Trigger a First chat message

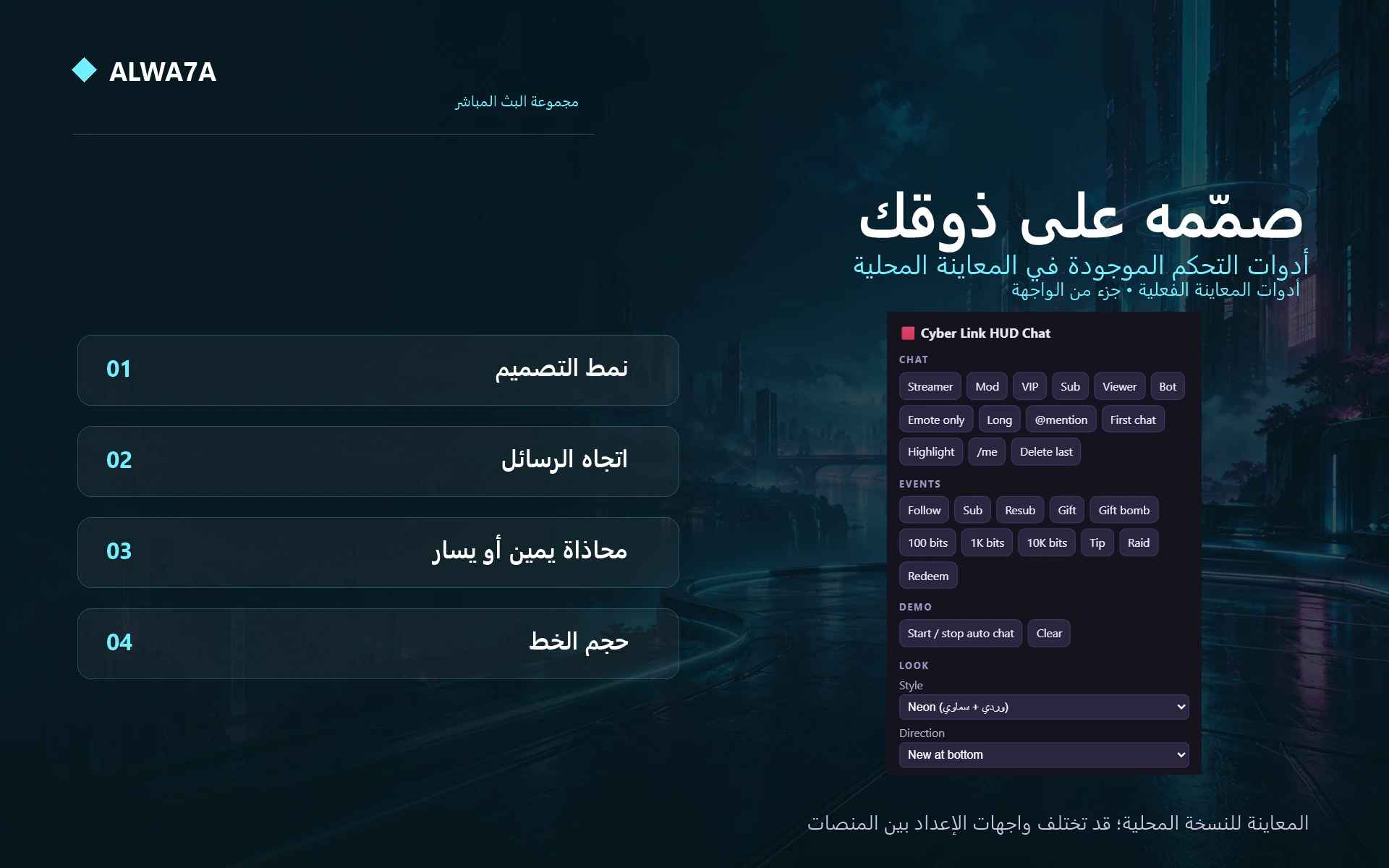tap(1133, 420)
